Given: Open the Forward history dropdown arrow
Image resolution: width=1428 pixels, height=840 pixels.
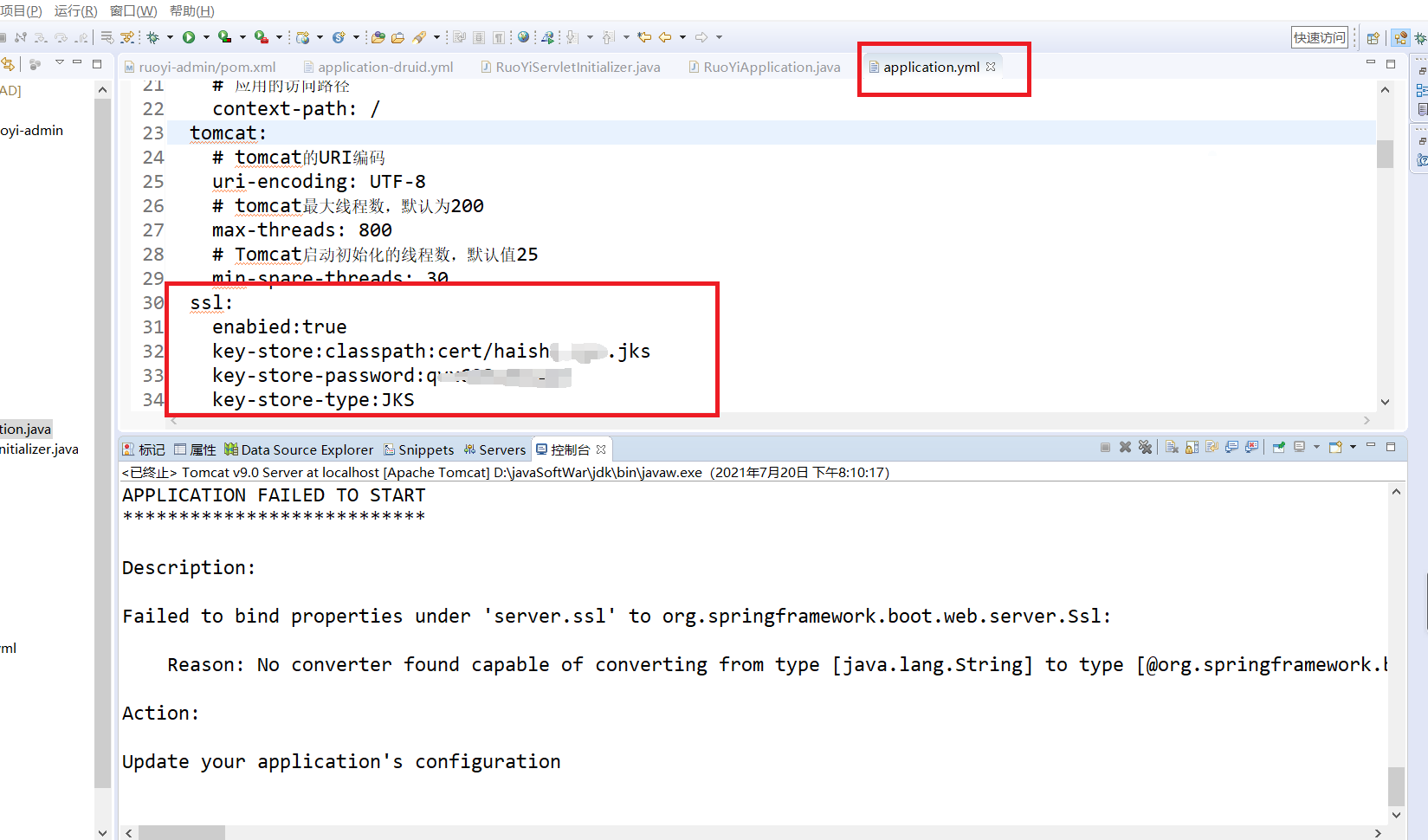Looking at the screenshot, I should tap(719, 37).
